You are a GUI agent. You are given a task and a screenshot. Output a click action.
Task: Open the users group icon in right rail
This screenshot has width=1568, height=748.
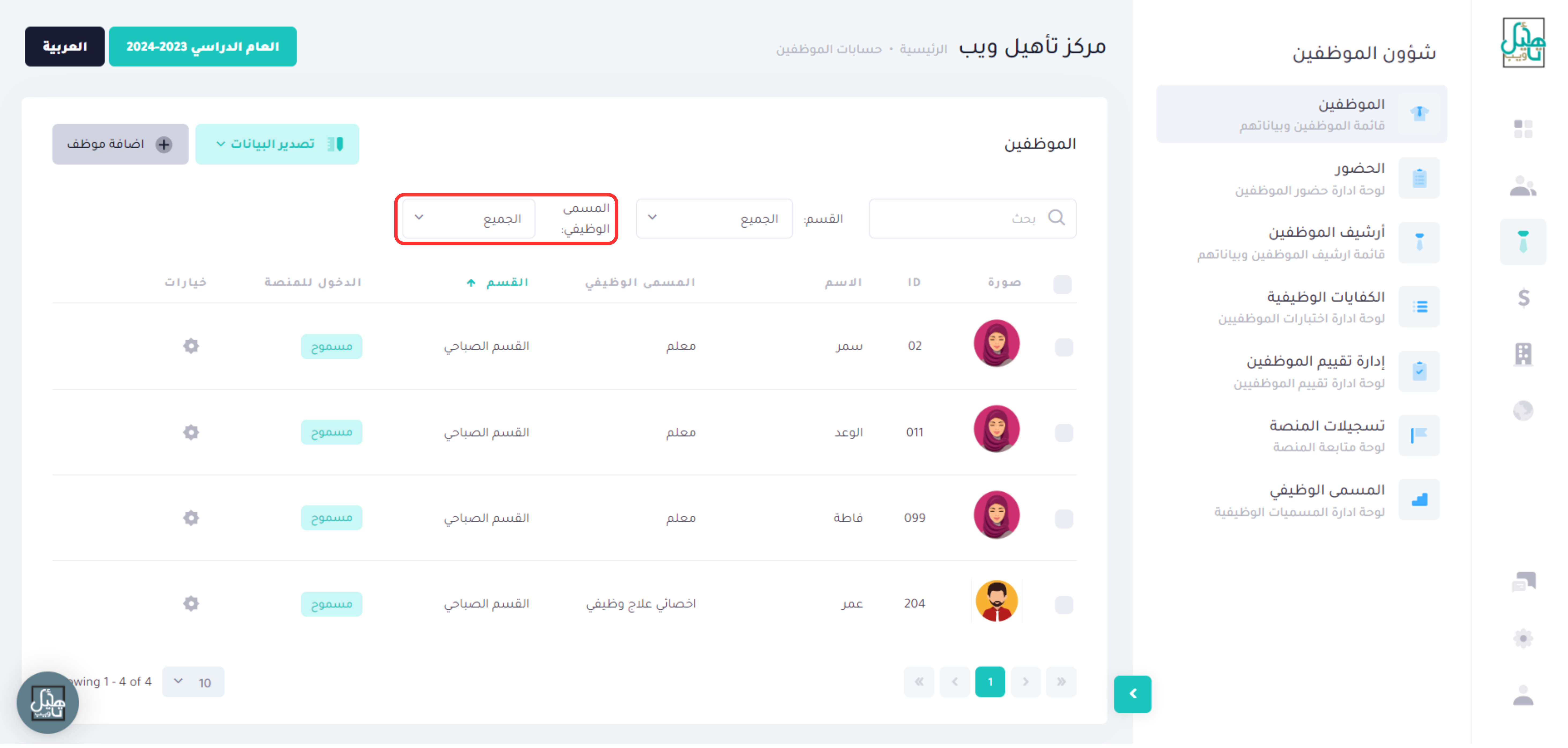[1522, 186]
